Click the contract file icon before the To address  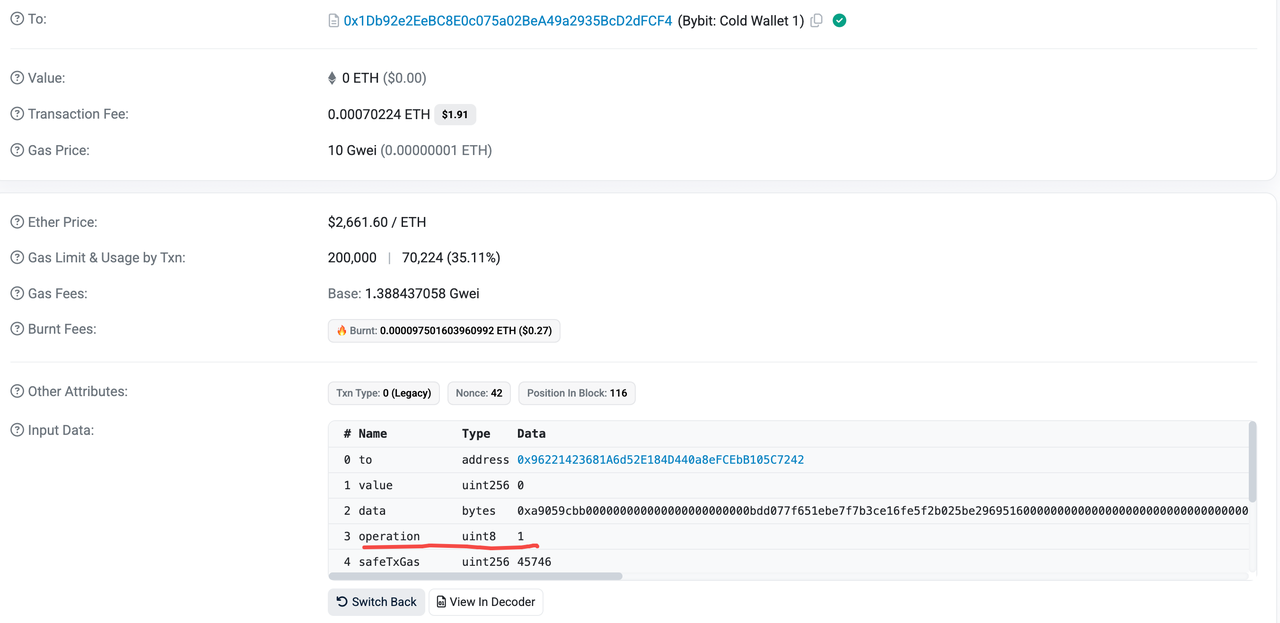click(334, 20)
